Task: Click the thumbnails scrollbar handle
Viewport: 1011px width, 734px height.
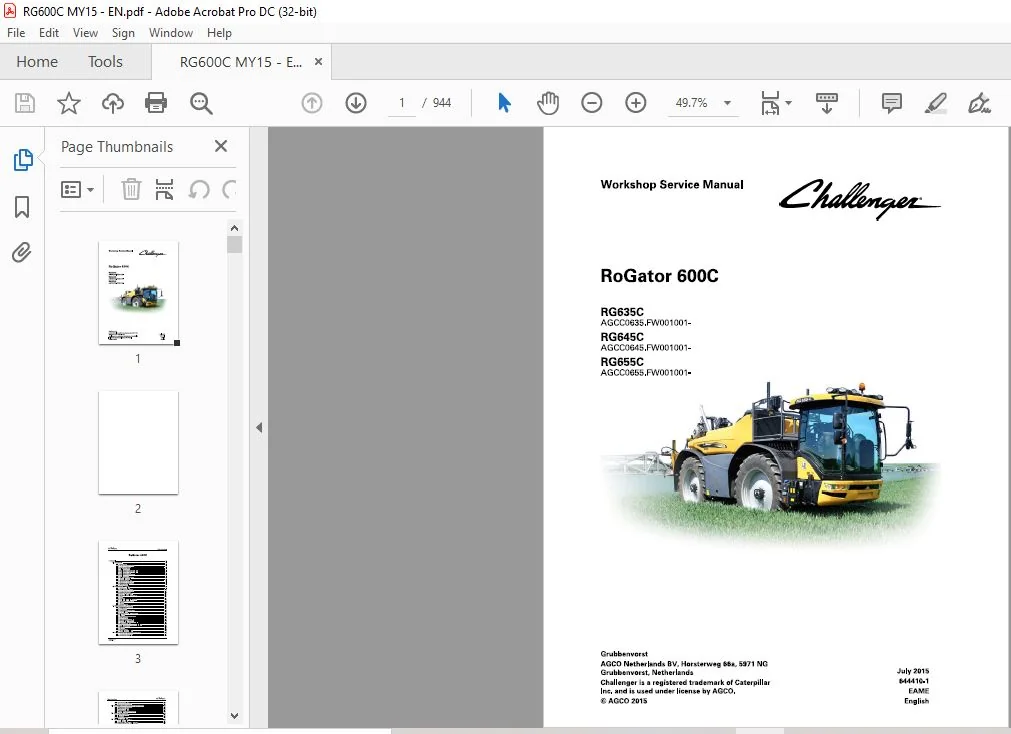Action: tap(235, 244)
